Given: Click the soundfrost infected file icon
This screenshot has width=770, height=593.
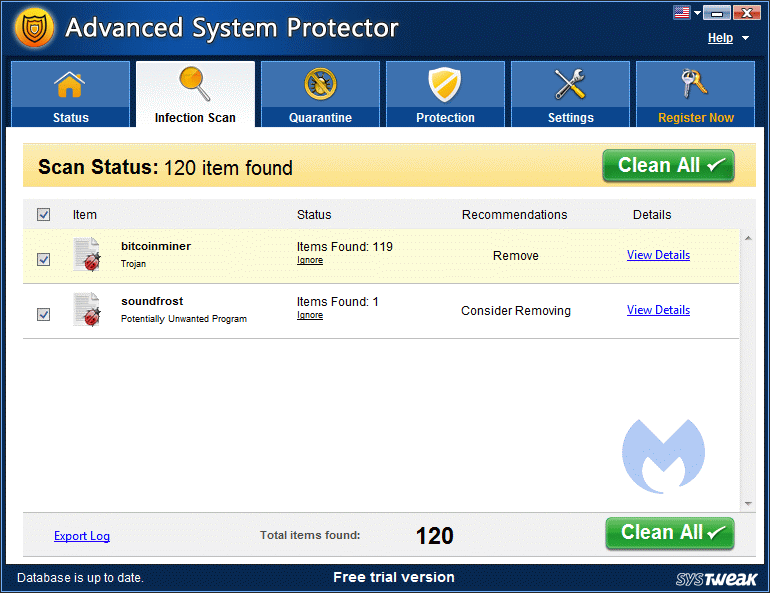Looking at the screenshot, I should pos(87,309).
